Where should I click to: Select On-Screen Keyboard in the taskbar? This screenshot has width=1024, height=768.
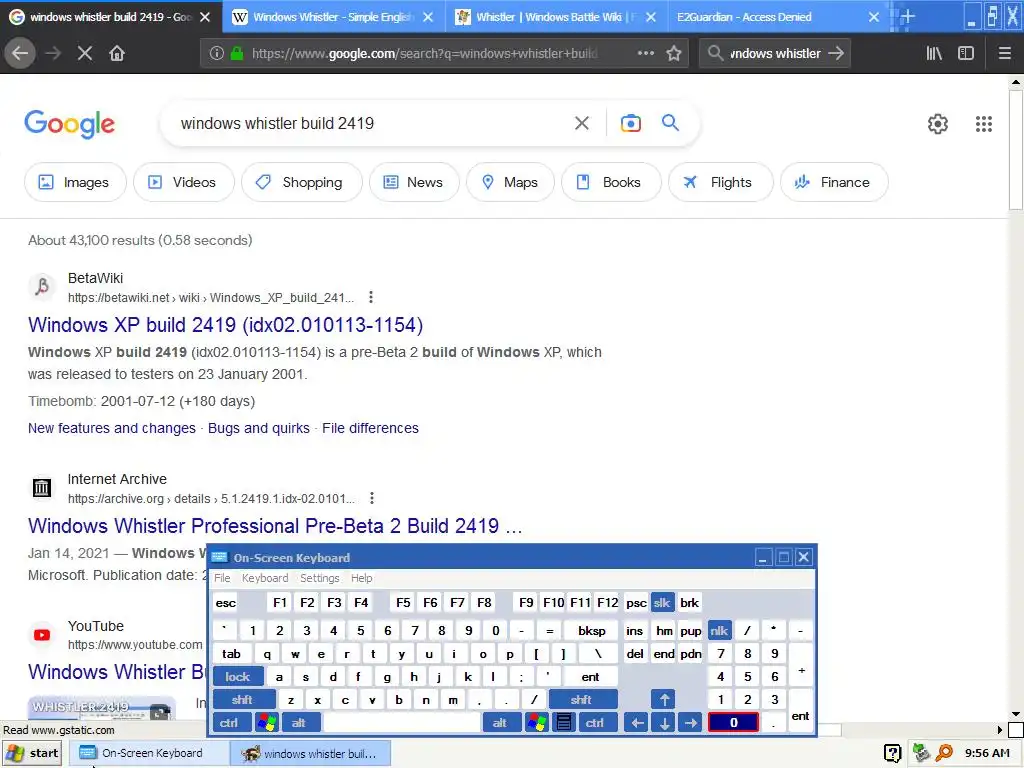coord(147,753)
